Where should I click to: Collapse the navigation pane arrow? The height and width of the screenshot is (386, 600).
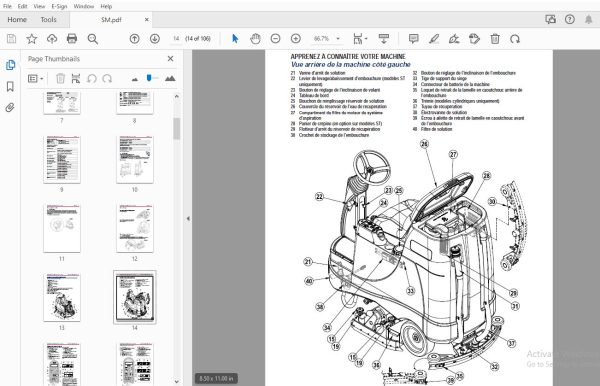(188, 218)
